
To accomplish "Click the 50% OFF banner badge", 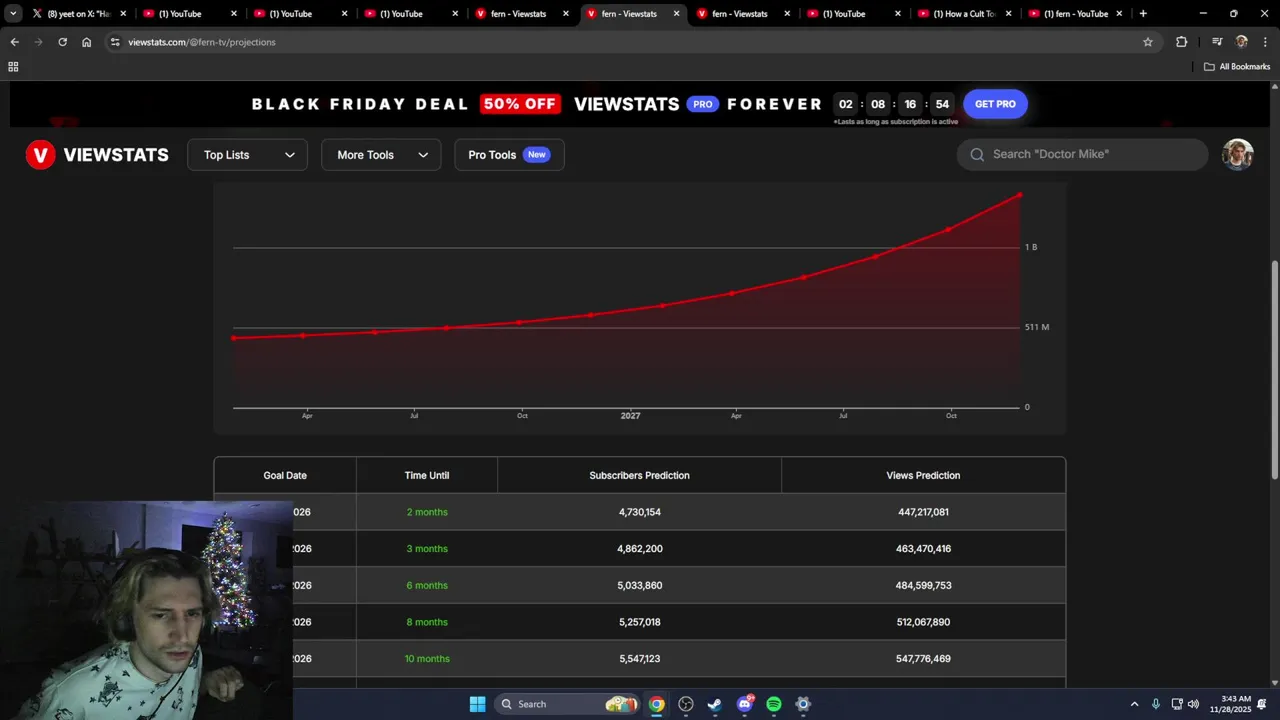I will pos(520,104).
